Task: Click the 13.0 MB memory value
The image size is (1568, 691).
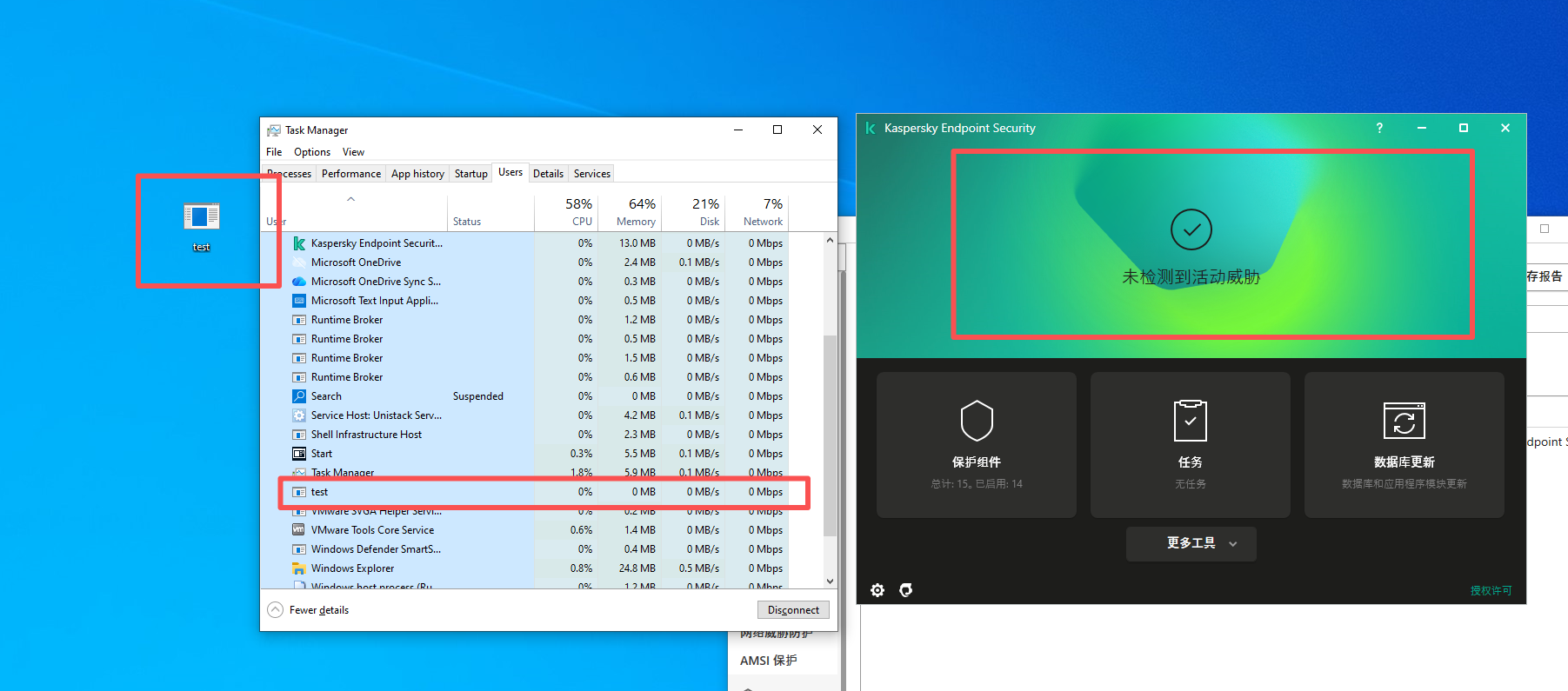Action: coord(637,243)
